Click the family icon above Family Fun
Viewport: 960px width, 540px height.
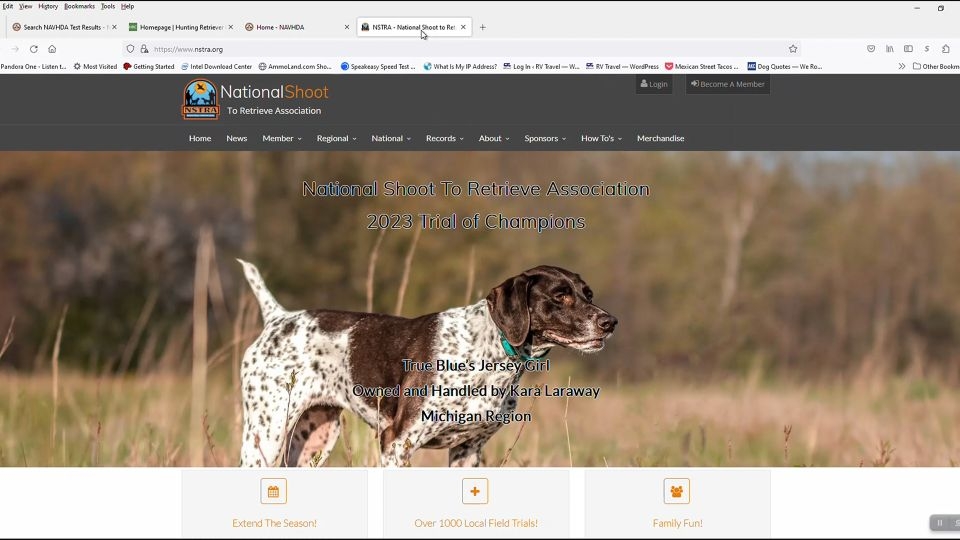pos(677,491)
